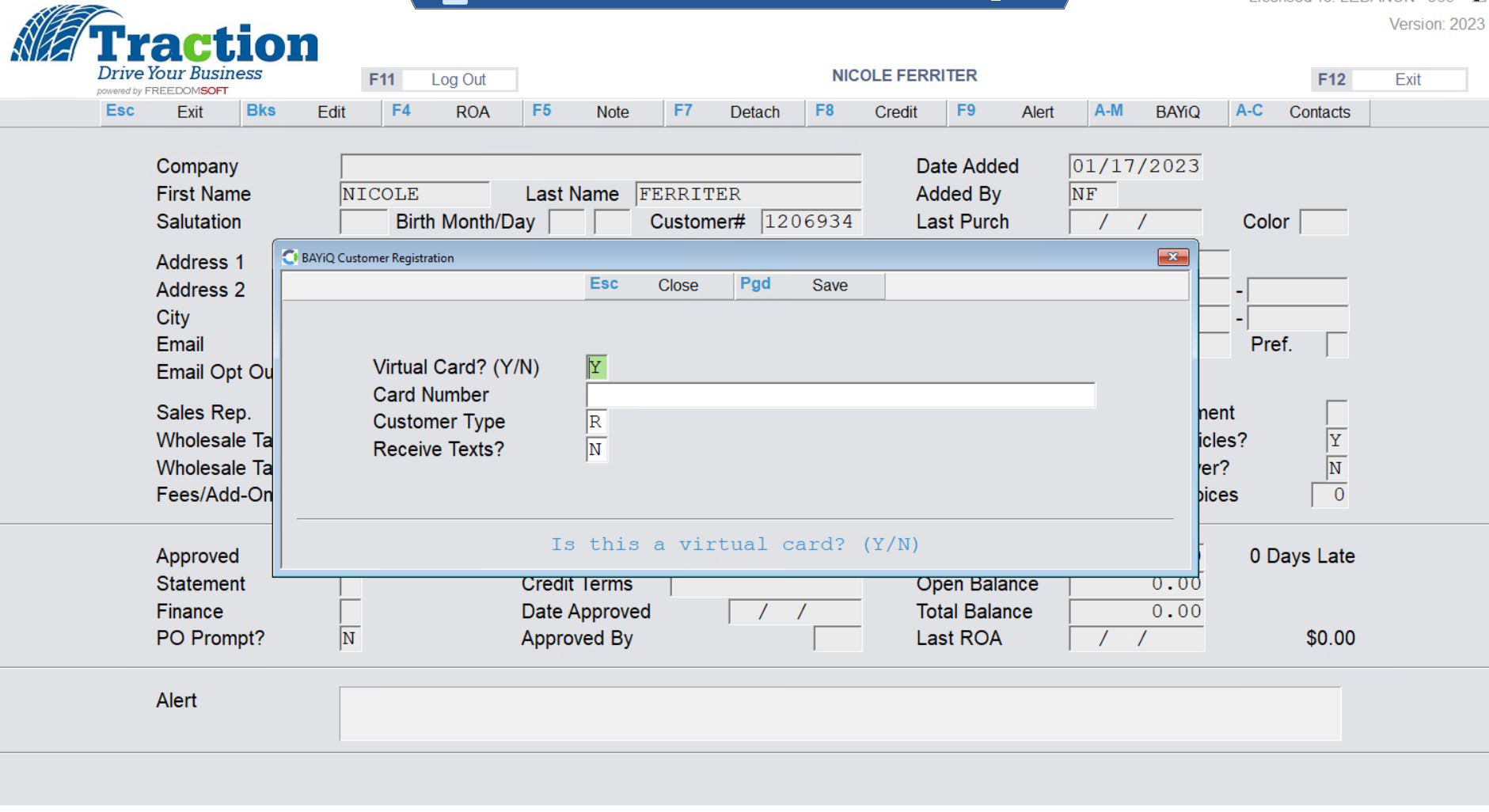Click the Color field
The height and width of the screenshot is (812, 1489).
pos(1324,222)
